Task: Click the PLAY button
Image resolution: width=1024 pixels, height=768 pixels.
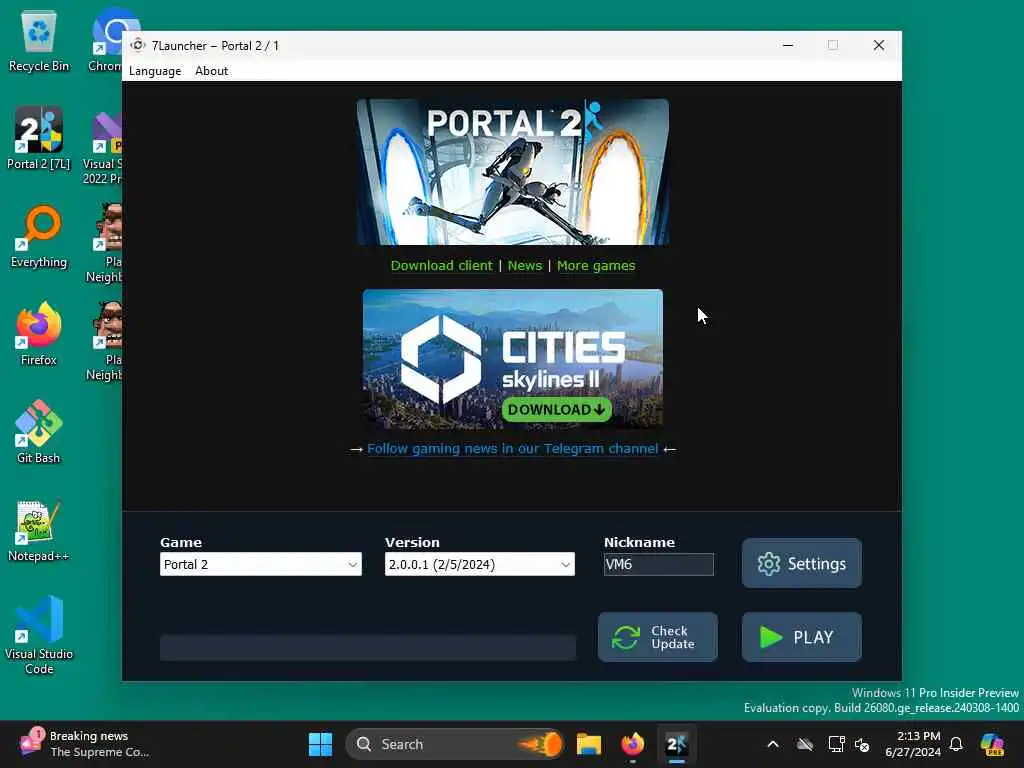Action: 802,637
